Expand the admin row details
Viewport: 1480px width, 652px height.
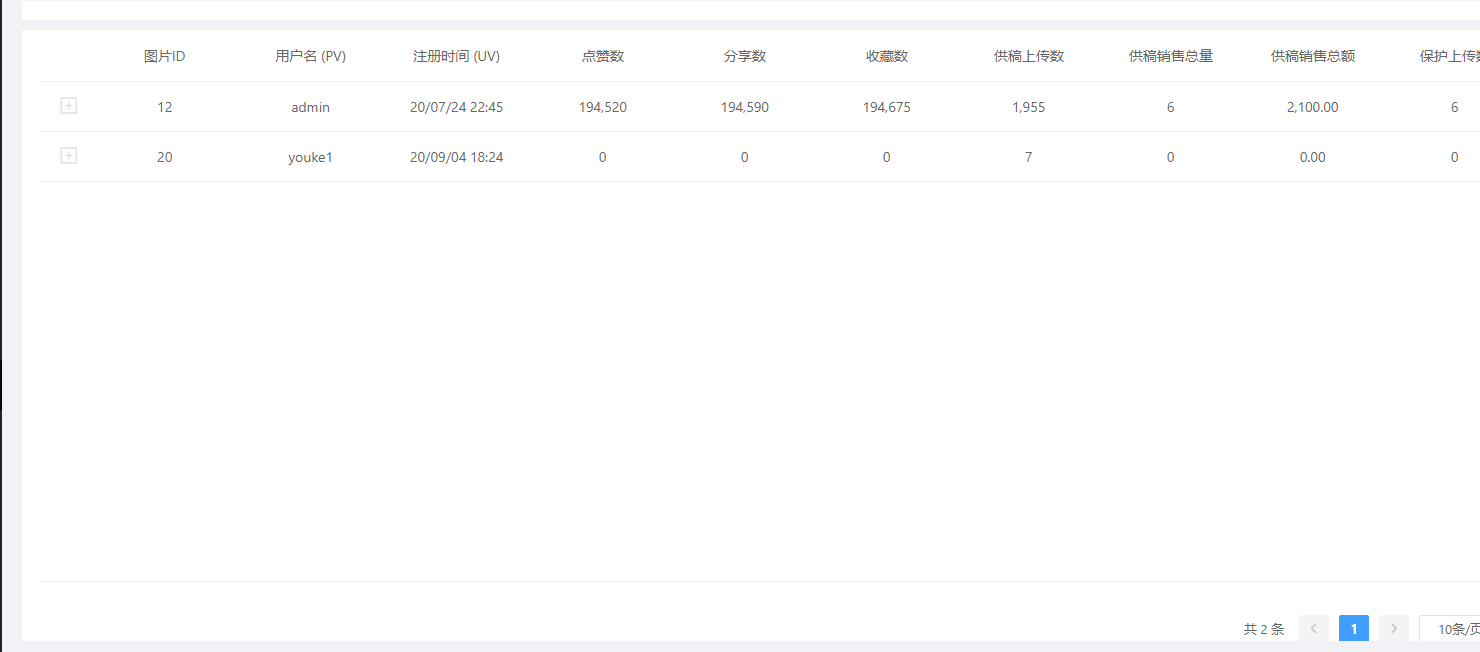[x=68, y=105]
